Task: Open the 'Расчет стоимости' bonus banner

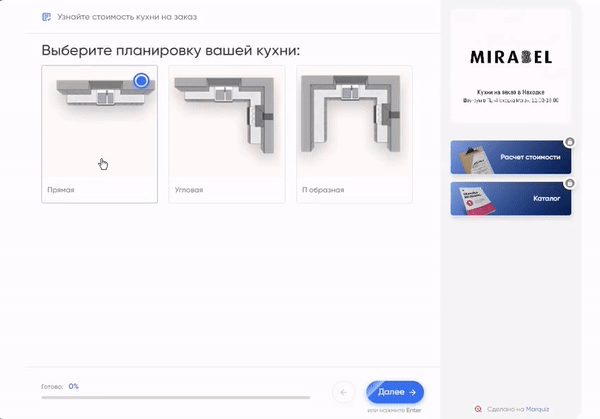Action: (511, 157)
